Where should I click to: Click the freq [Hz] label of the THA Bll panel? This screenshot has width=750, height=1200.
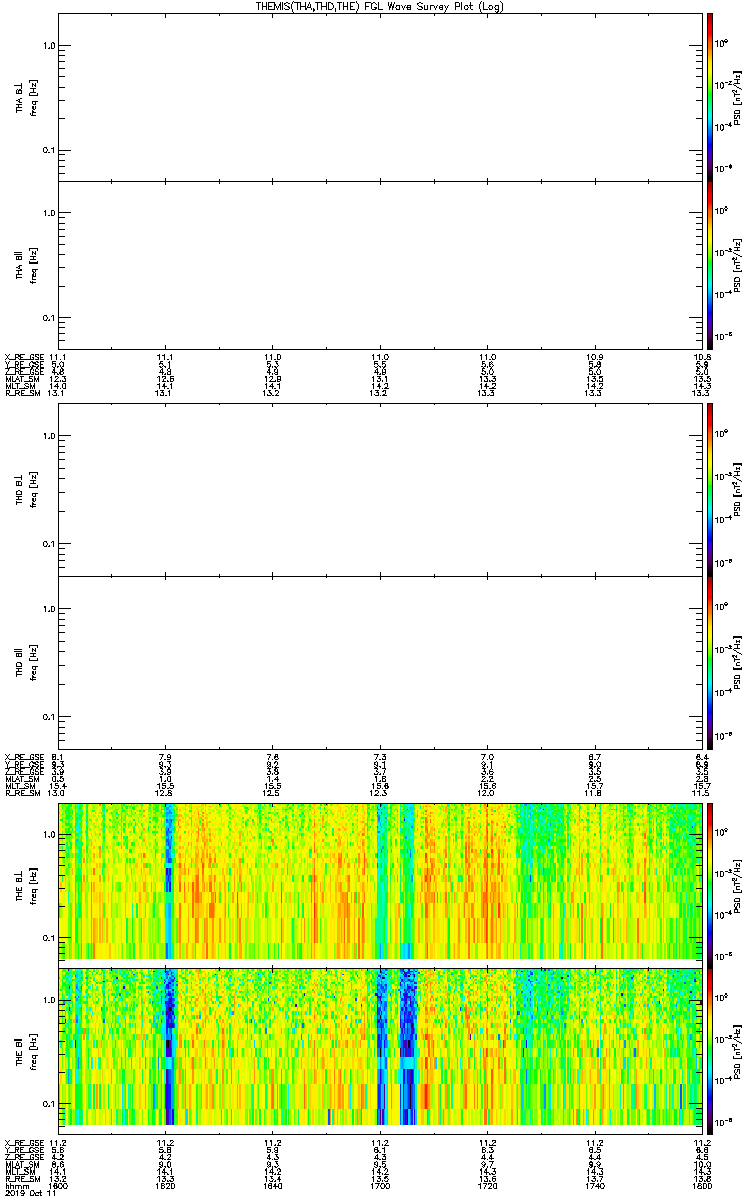click(35, 265)
